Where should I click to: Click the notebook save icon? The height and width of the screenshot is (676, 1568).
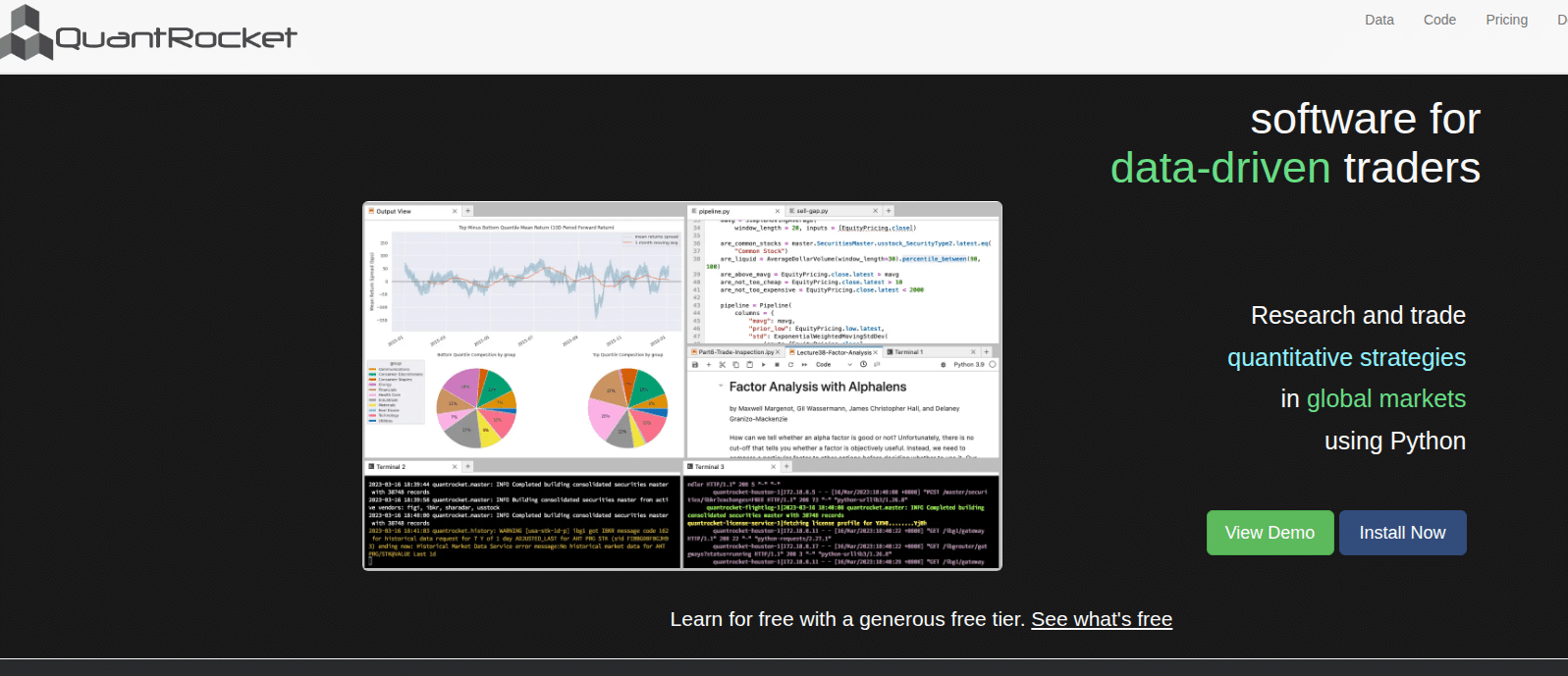pyautogui.click(x=695, y=364)
